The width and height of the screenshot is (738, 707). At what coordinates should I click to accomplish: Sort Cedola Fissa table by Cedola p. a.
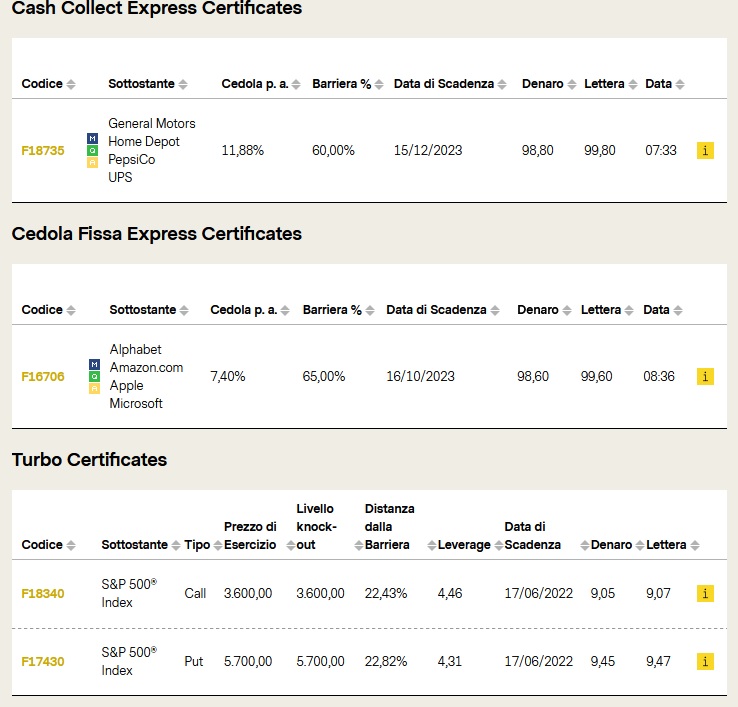pyautogui.click(x=285, y=310)
